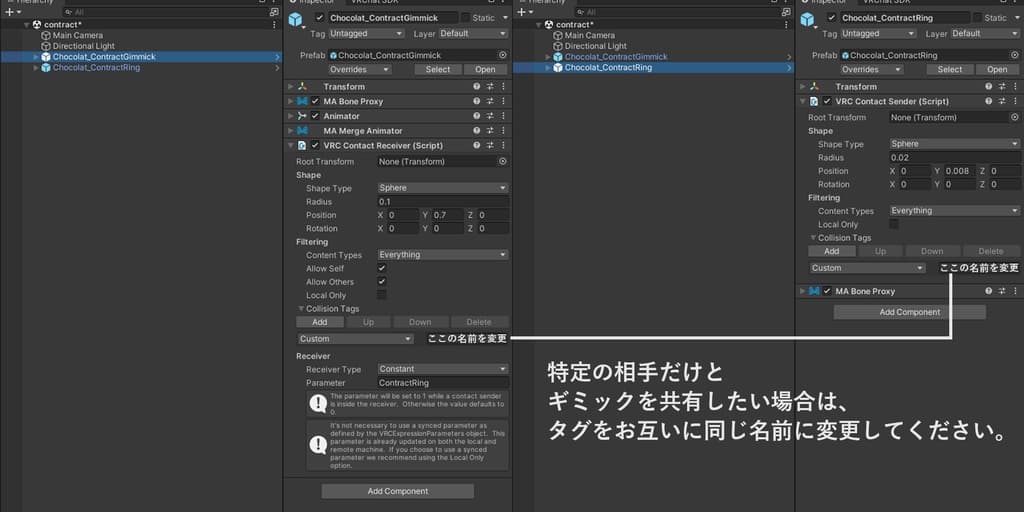The image size is (1024, 512).
Task: Open VRC Contact Receiver preset icon
Action: pos(490,146)
